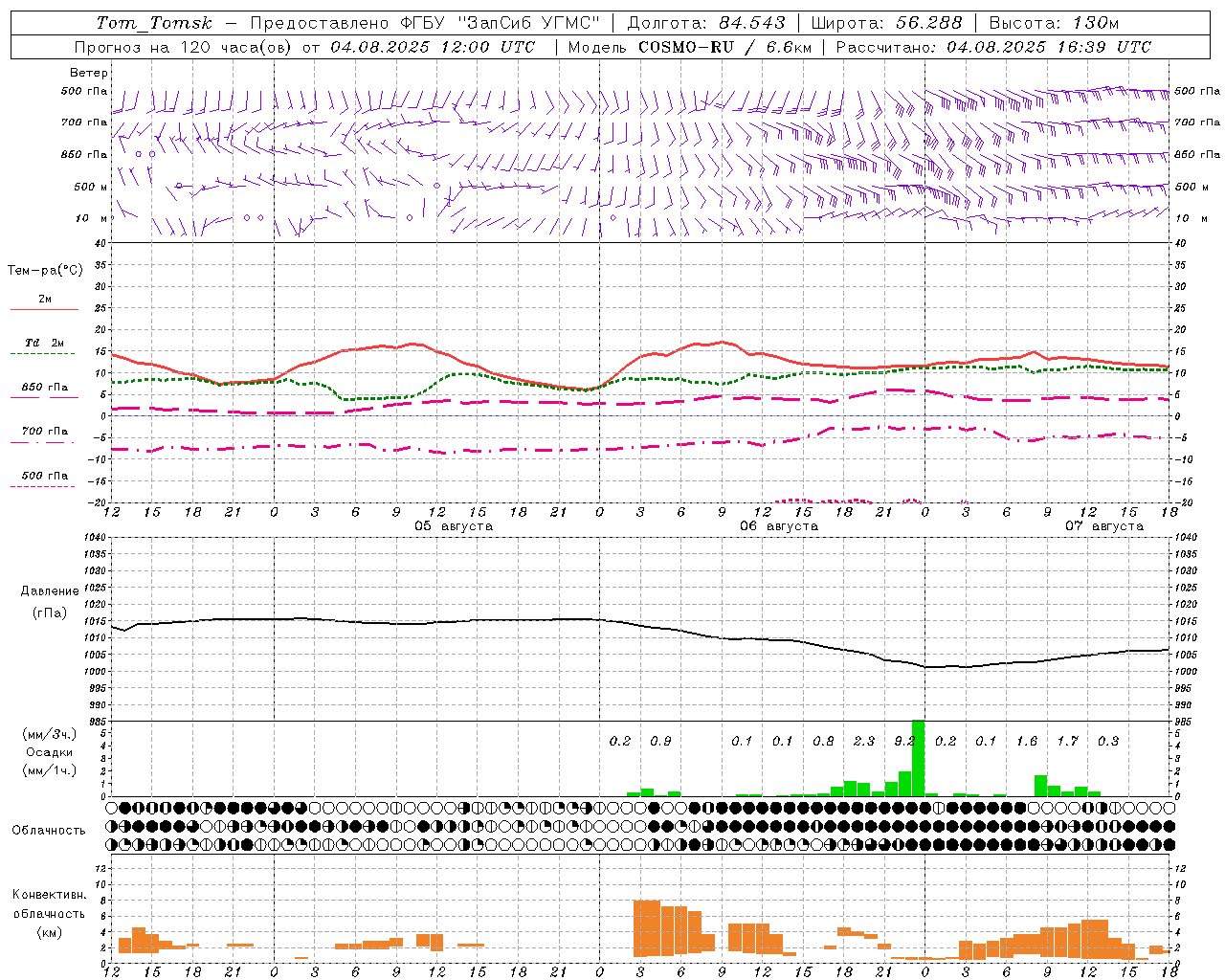This screenshot has height=980, width=1225.
Task: Click the Tom_Tomsk station title
Action: [x=154, y=23]
